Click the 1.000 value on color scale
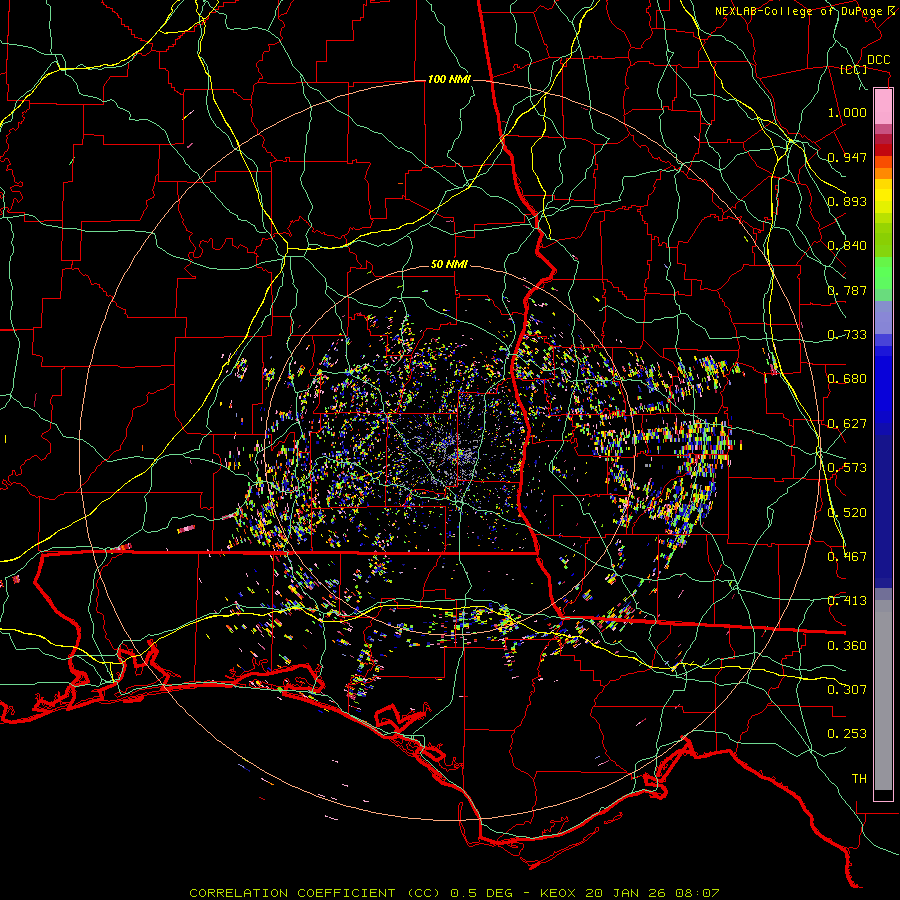 (847, 112)
